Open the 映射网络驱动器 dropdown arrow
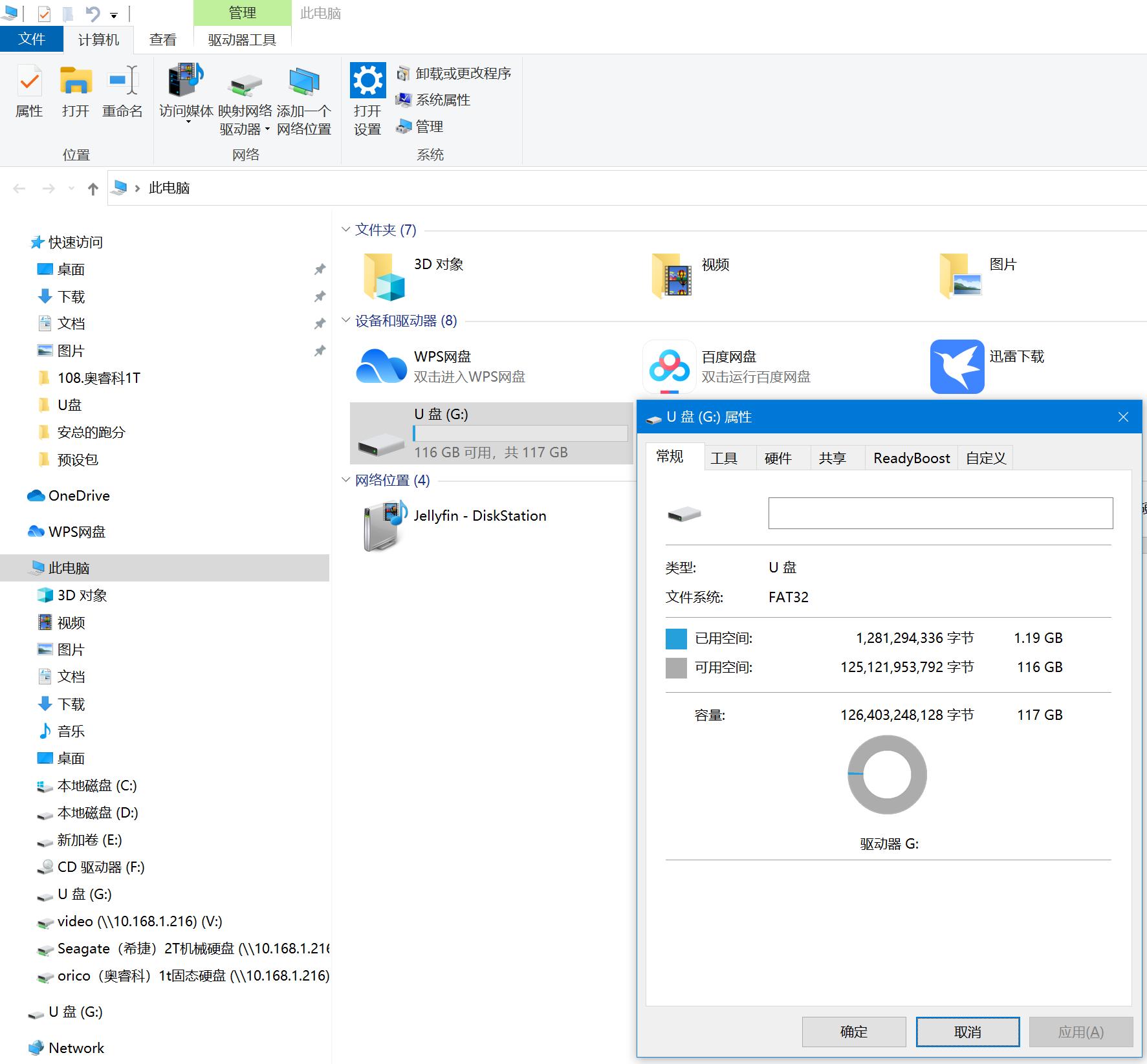 pos(267,129)
